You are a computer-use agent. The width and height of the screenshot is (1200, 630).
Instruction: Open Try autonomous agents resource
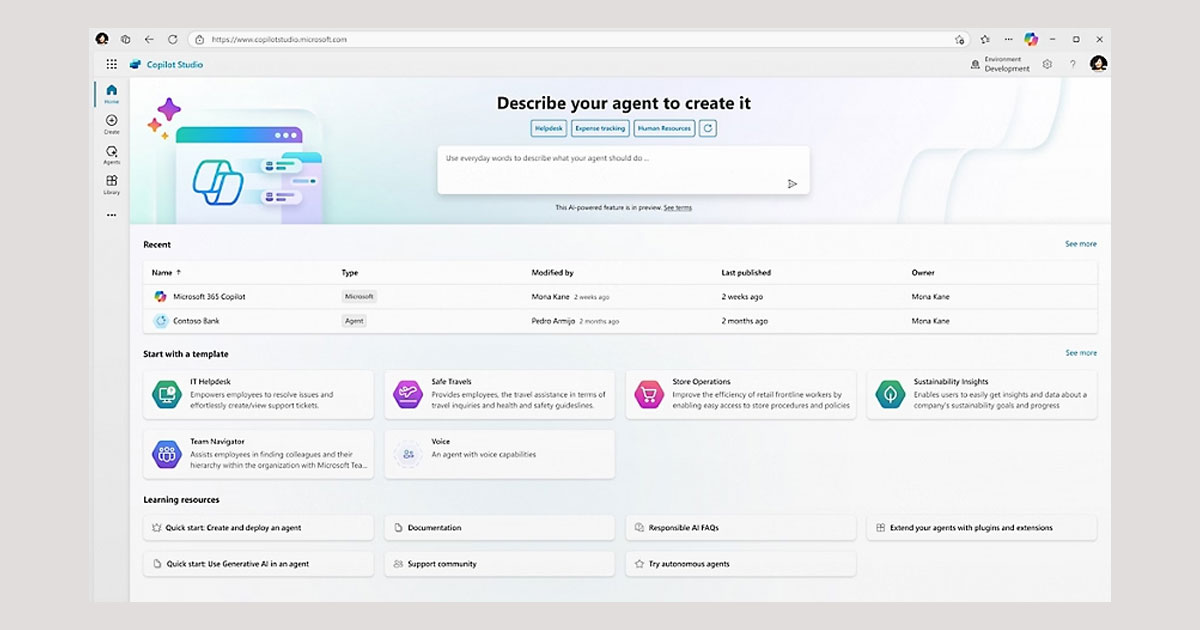click(740, 564)
